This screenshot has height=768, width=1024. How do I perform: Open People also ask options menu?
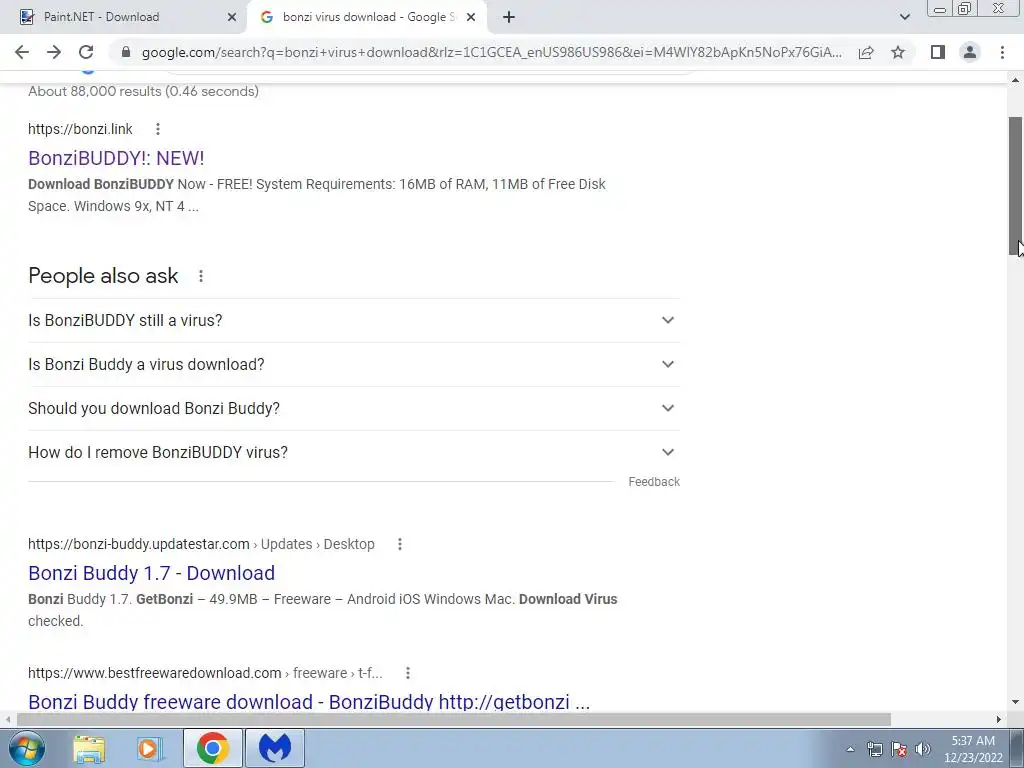coord(200,276)
